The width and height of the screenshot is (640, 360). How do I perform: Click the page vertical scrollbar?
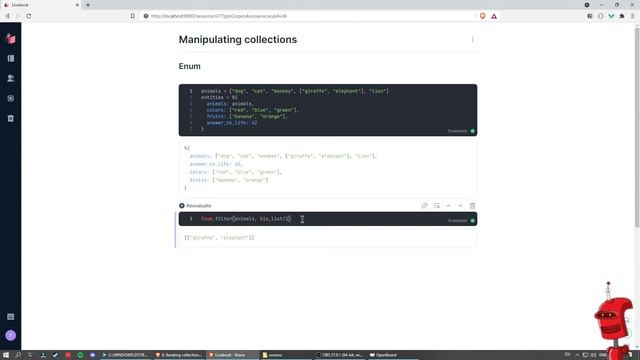click(x=637, y=127)
